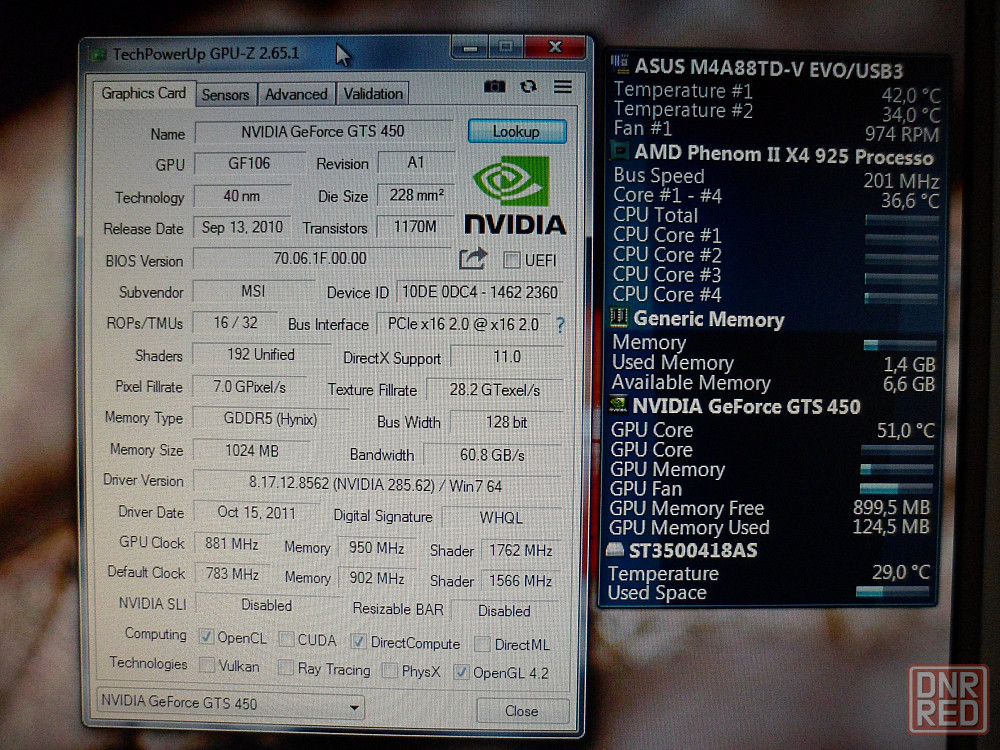Click the CPU Total usage bar

tap(901, 221)
